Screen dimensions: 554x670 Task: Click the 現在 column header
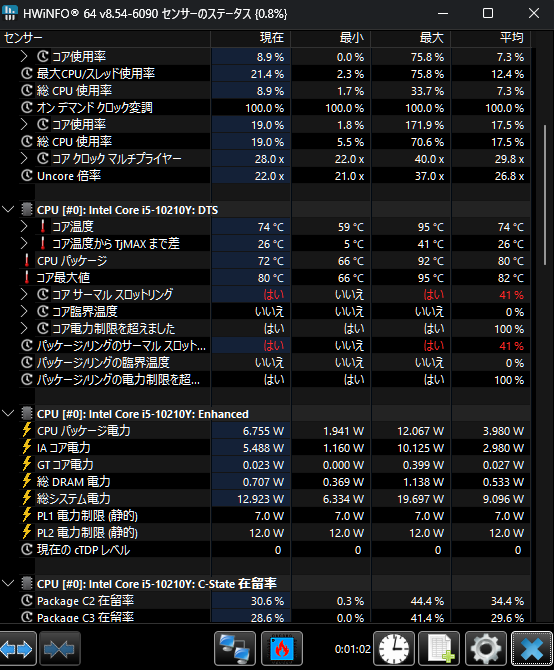251,38
